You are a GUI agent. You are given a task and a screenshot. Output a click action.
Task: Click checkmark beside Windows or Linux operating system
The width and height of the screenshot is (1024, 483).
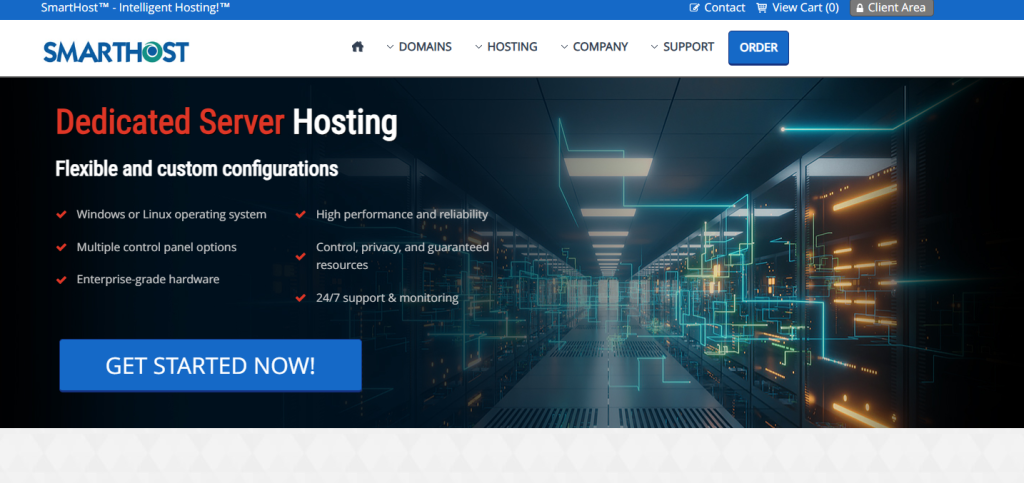[62, 215]
